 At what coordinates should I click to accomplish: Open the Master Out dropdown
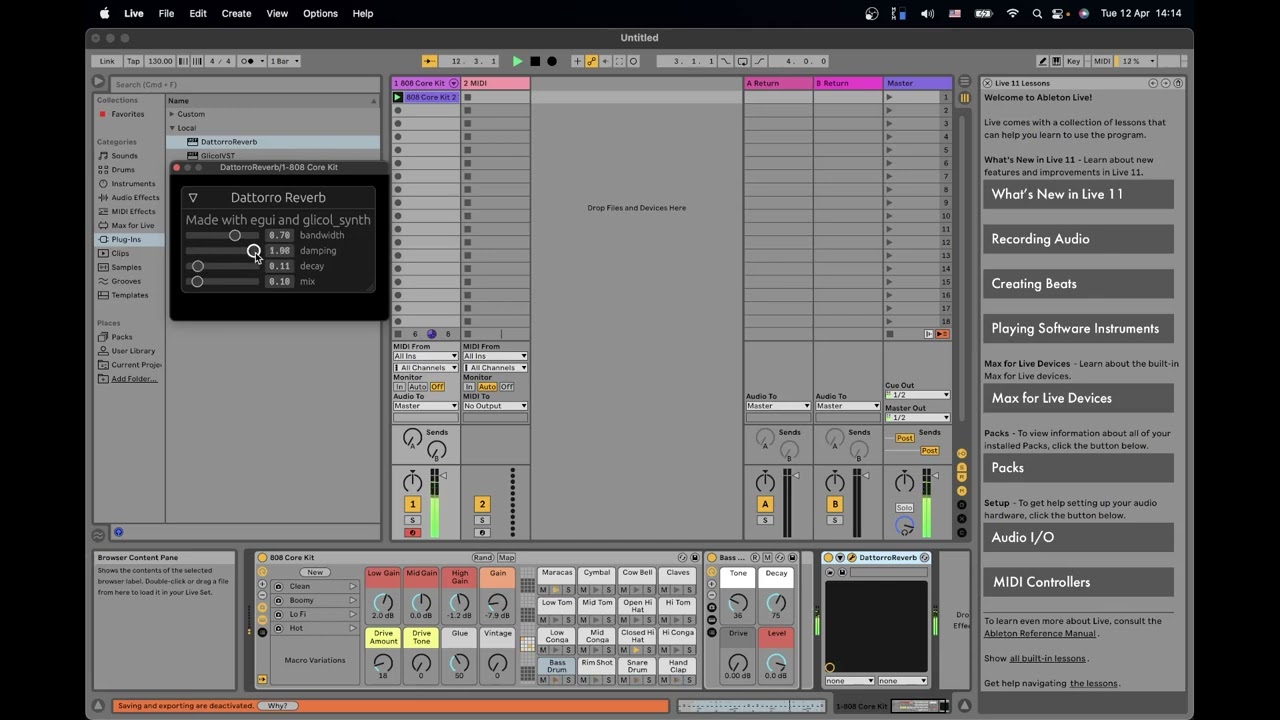918,417
